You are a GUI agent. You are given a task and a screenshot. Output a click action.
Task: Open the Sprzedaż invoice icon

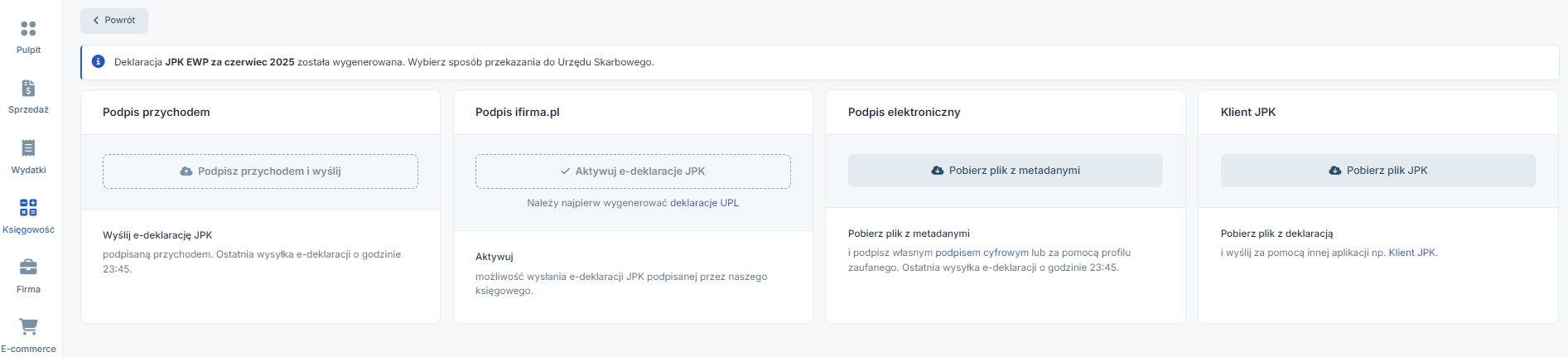(28, 89)
